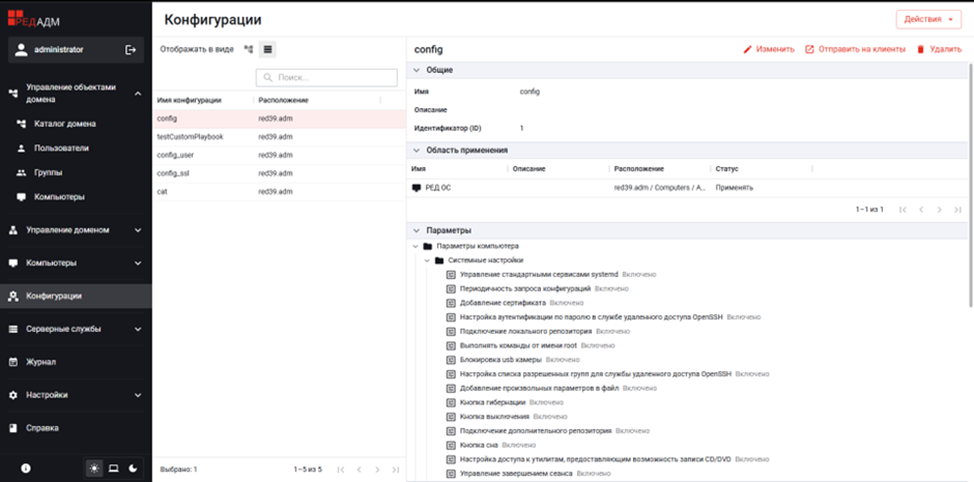The height and width of the screenshot is (482, 974).
Task: Switch to tree view display icon
Action: pyautogui.click(x=248, y=50)
